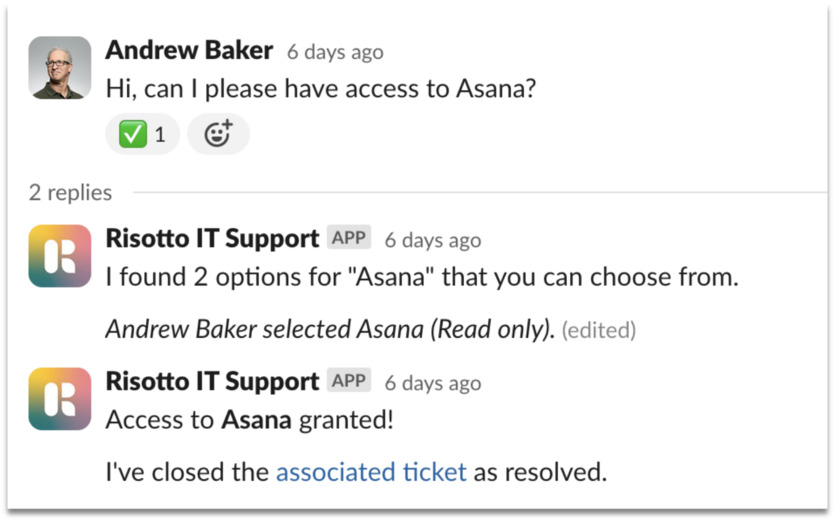Click Andrew Baker's profile photo
The width and height of the screenshot is (840, 526).
[59, 67]
